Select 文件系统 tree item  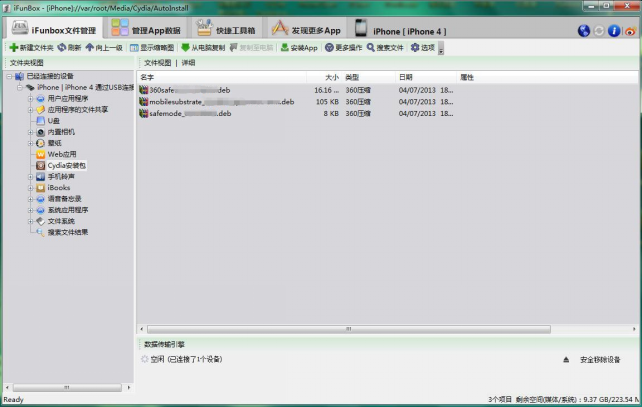point(61,221)
